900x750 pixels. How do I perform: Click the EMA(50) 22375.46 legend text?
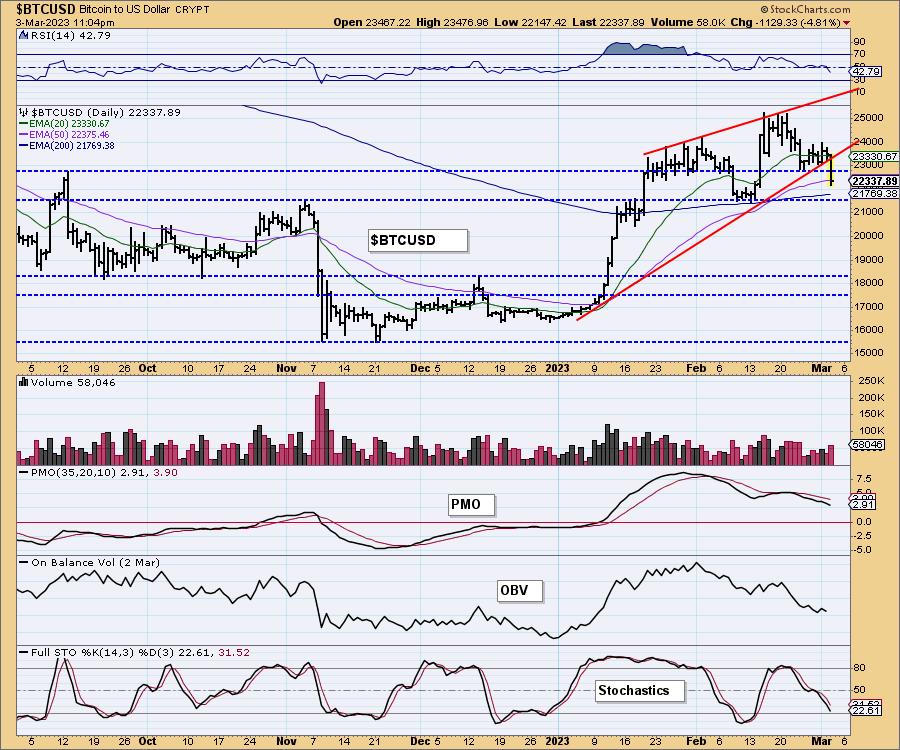(x=69, y=134)
